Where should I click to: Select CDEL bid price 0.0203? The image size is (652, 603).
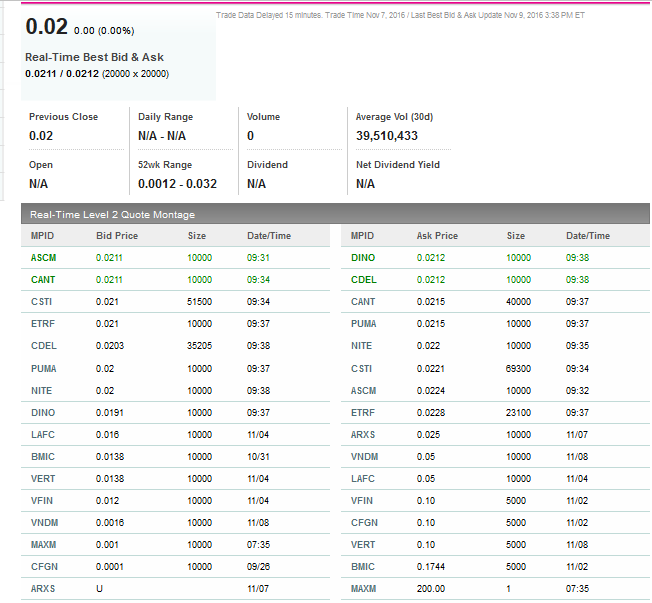(x=110, y=346)
